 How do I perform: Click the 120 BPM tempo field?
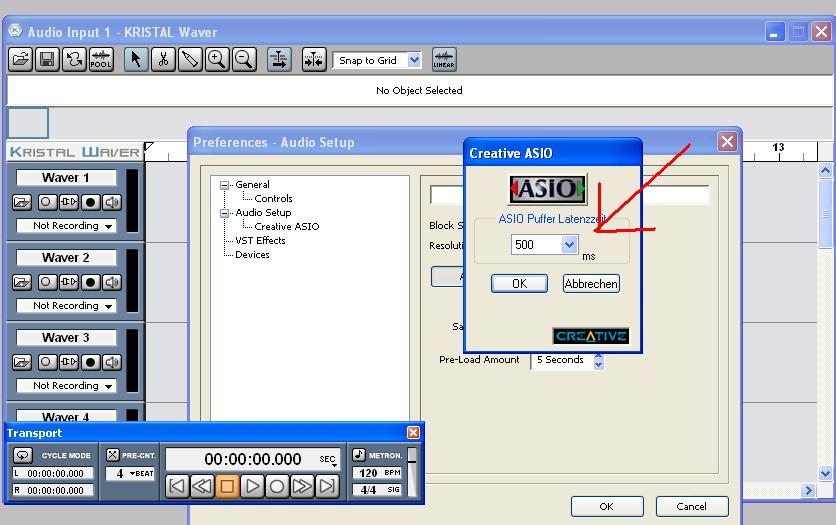[x=376, y=473]
